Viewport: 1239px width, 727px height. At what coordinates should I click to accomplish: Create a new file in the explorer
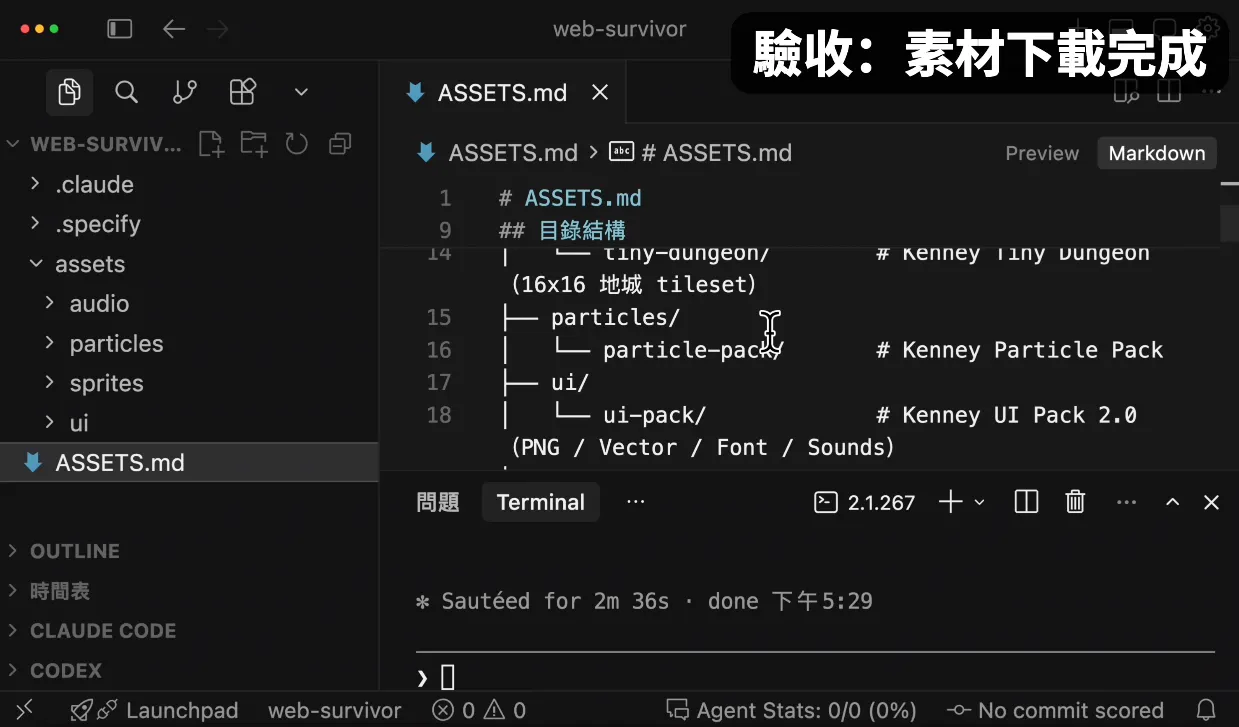tap(211, 144)
